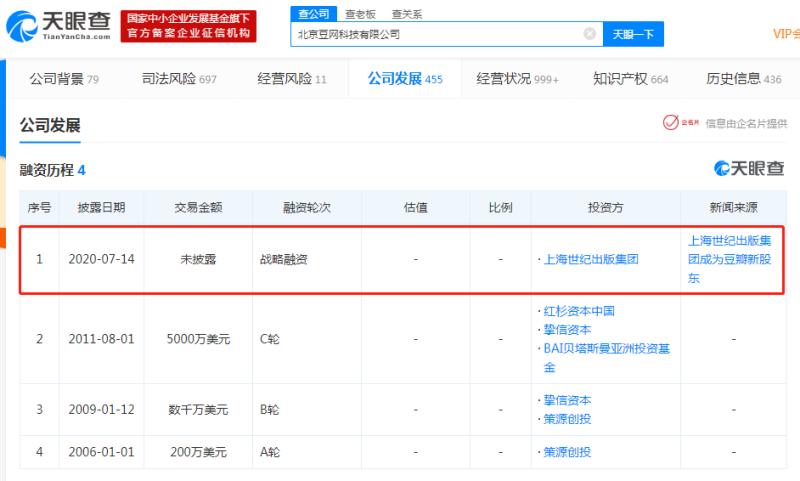Open the 历史信息 tab

(743, 79)
